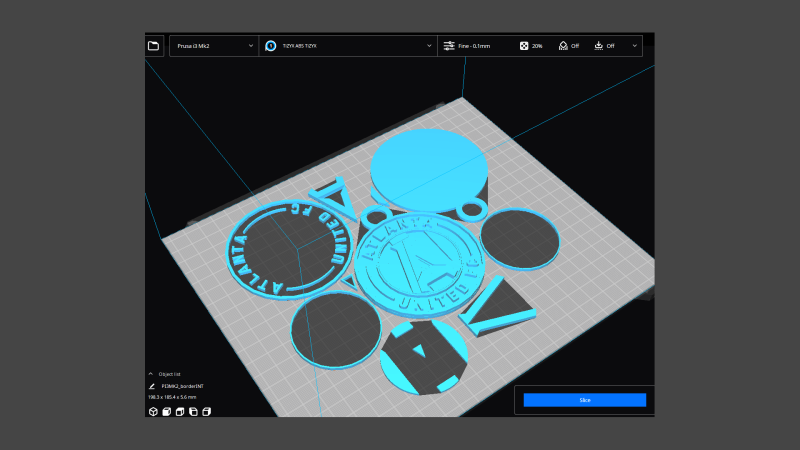Open the Prusa i3 Mk2 printer dropdown
The height and width of the screenshot is (450, 800).
[213, 46]
